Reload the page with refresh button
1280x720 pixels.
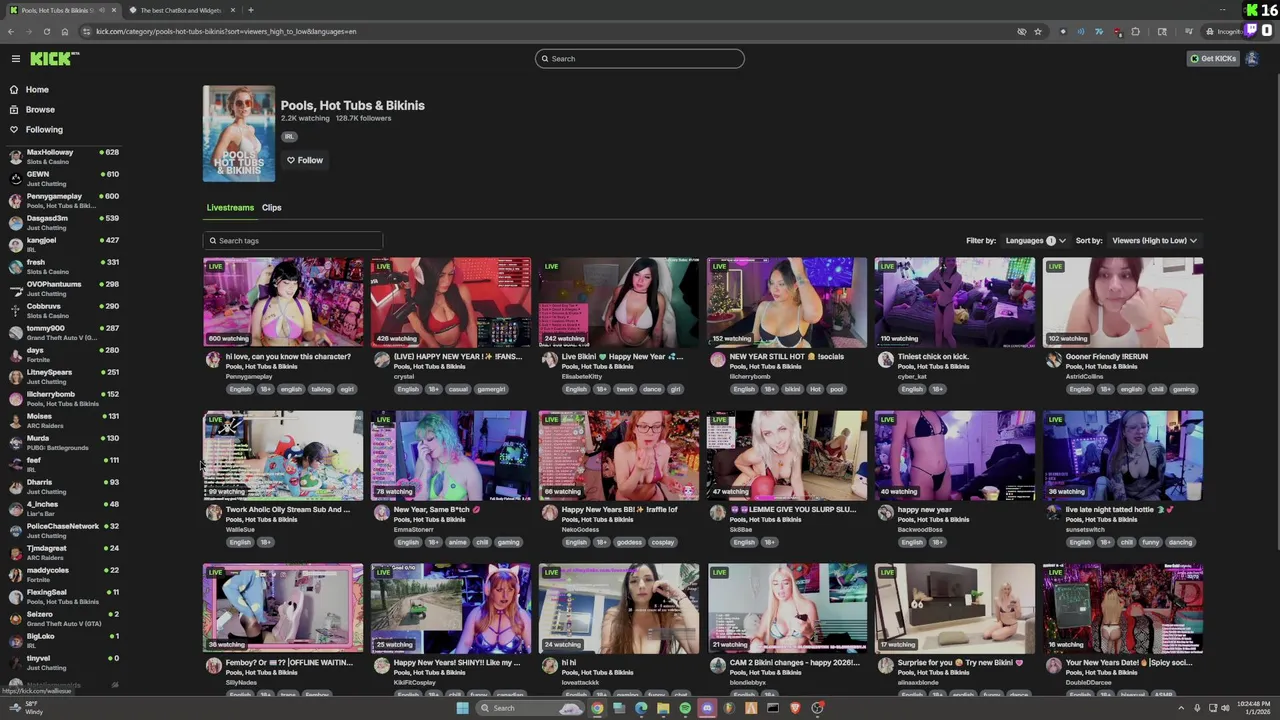tap(47, 31)
